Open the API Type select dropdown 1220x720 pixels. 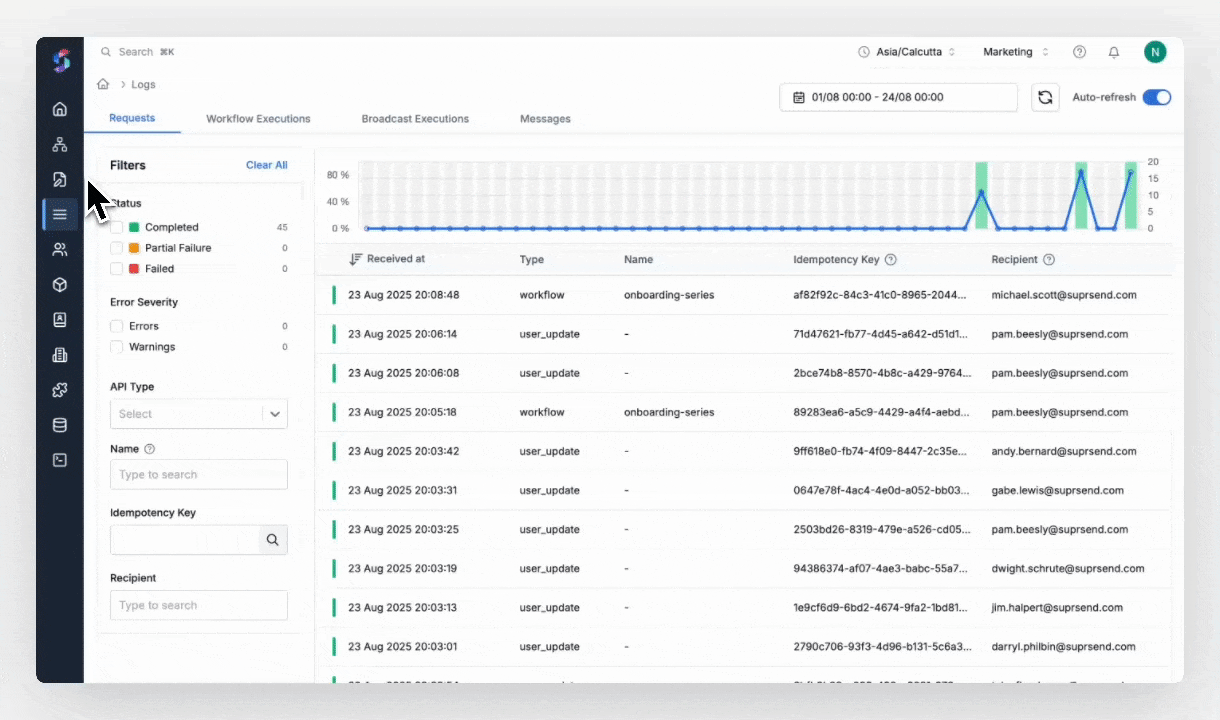click(199, 414)
